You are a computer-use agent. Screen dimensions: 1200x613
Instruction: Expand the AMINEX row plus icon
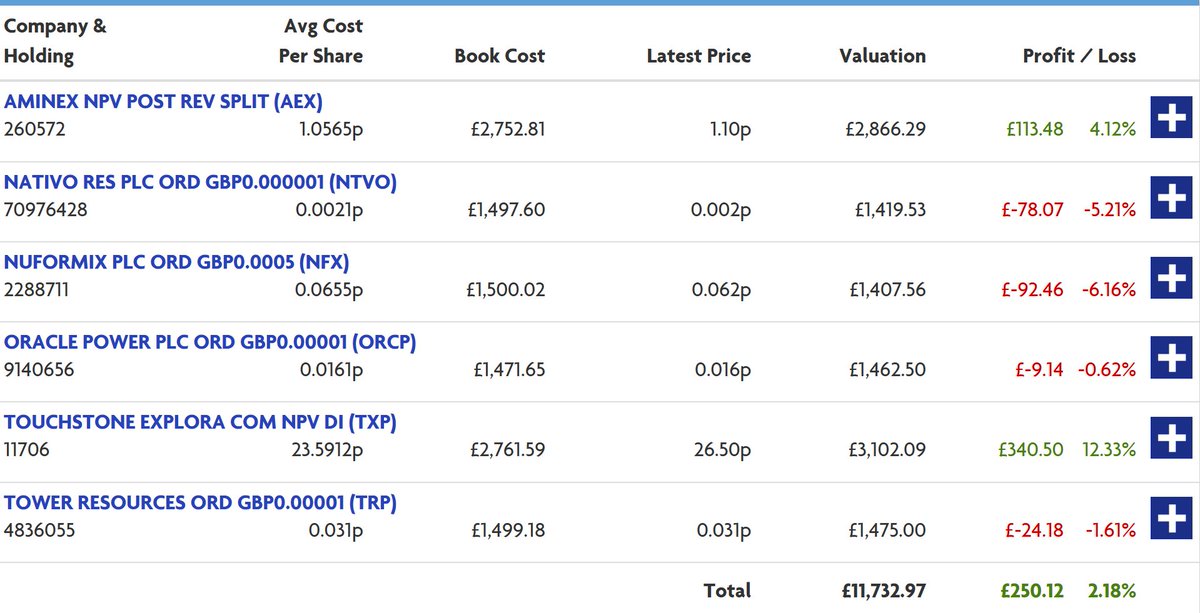(x=1171, y=119)
